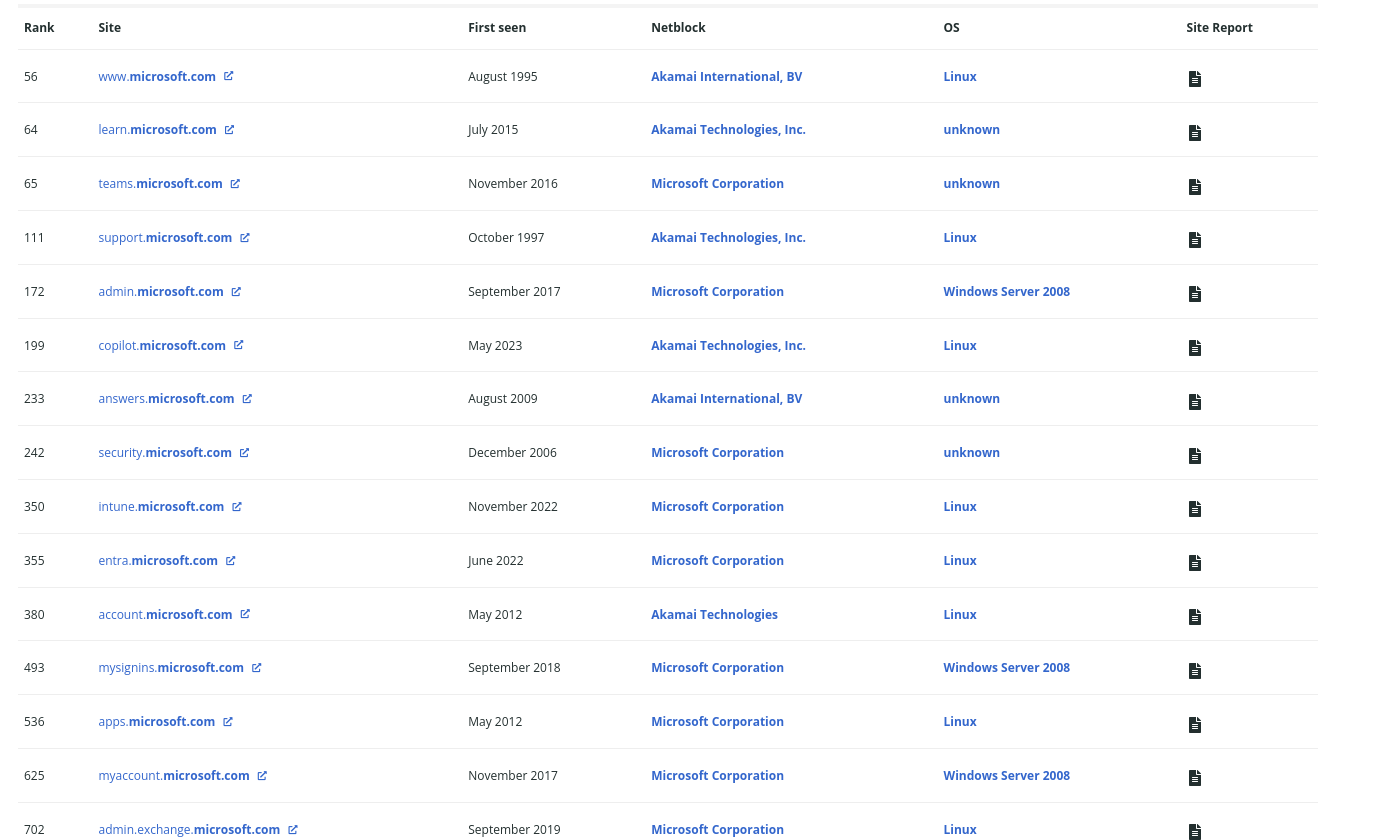Image resolution: width=1394 pixels, height=840 pixels.
Task: Click external link icon beside admin.exchange.microsoft.com
Action: [292, 830]
